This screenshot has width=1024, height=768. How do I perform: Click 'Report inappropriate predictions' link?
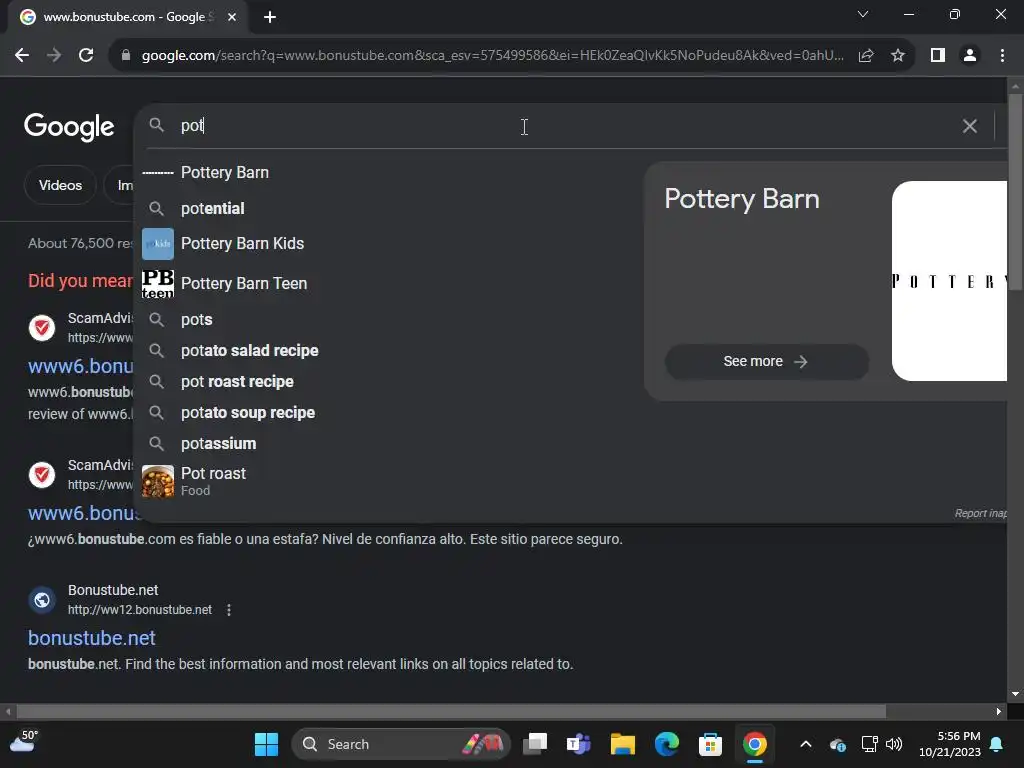point(980,513)
